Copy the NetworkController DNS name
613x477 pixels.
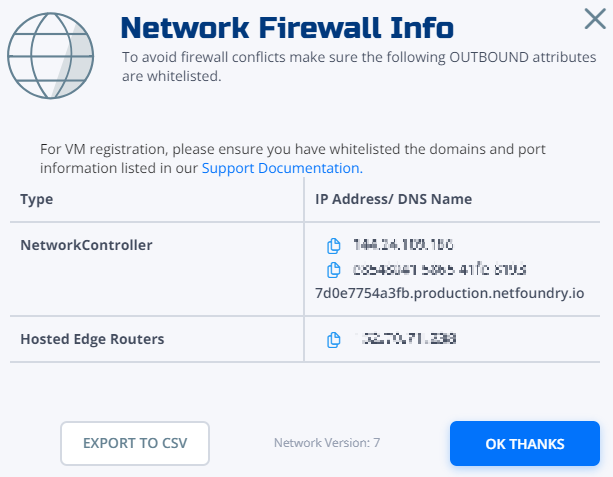333,270
